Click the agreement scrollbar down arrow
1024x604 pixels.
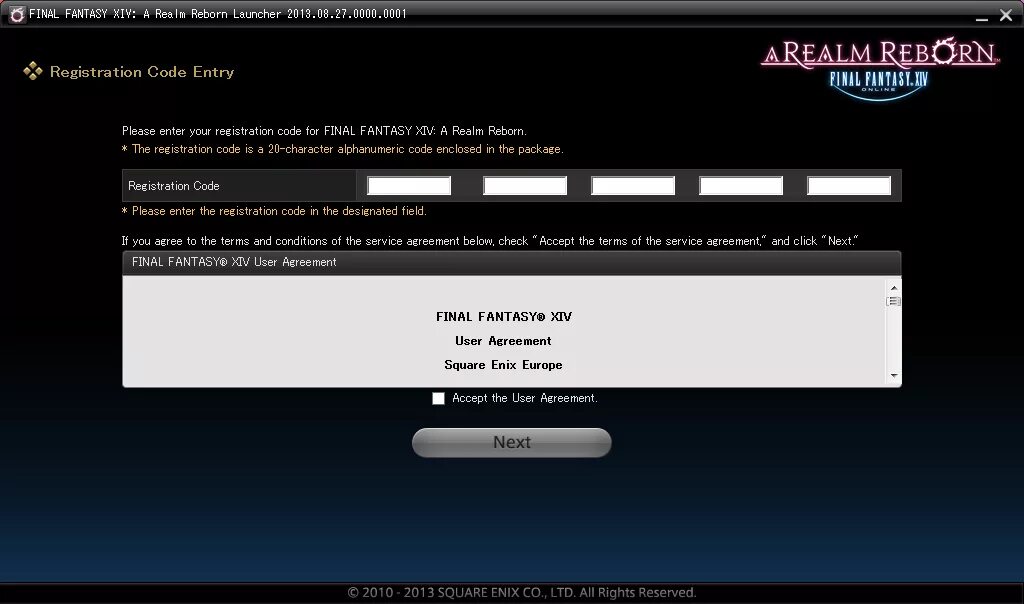pos(893,376)
